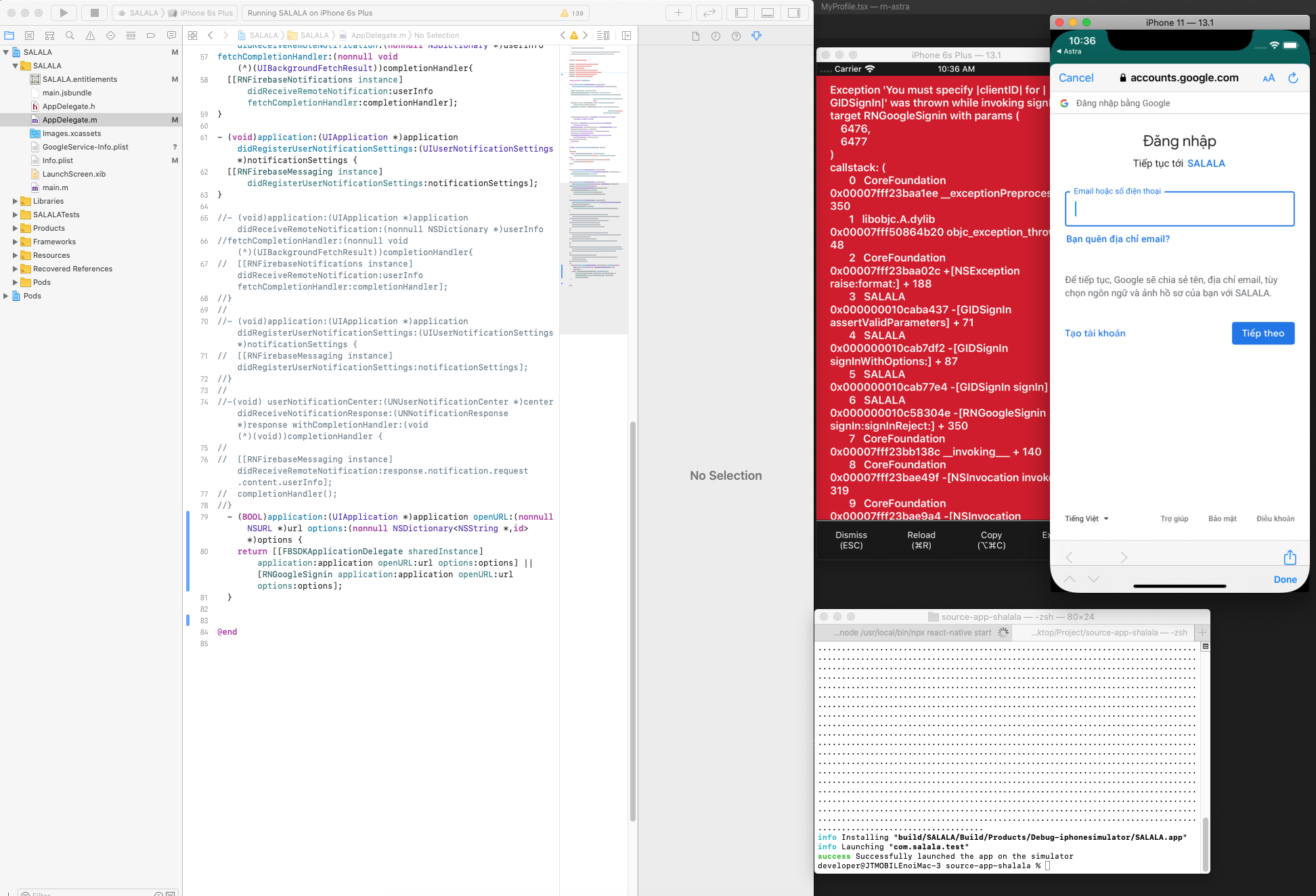Stop the running app in Xcode toolbar

pos(94,12)
